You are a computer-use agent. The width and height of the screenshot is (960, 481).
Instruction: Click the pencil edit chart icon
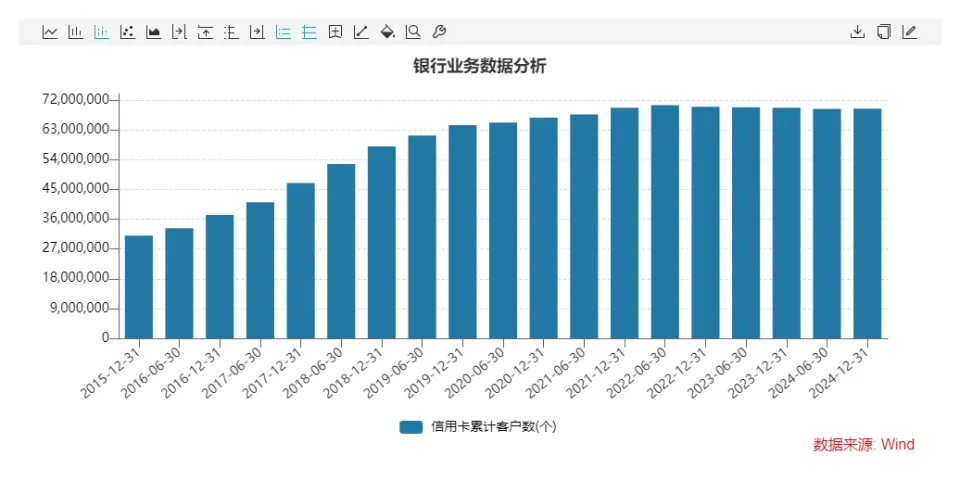910,32
